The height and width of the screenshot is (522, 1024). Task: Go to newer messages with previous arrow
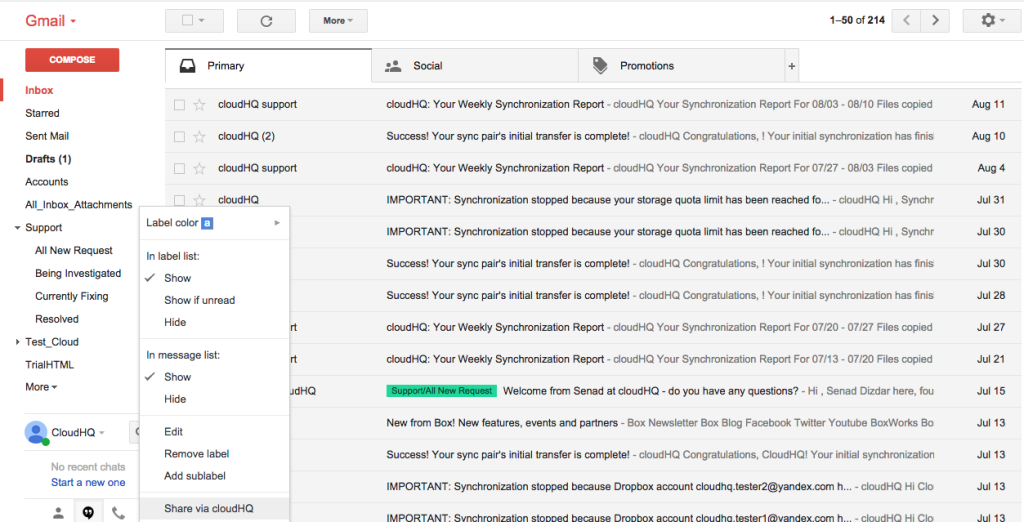pos(906,21)
